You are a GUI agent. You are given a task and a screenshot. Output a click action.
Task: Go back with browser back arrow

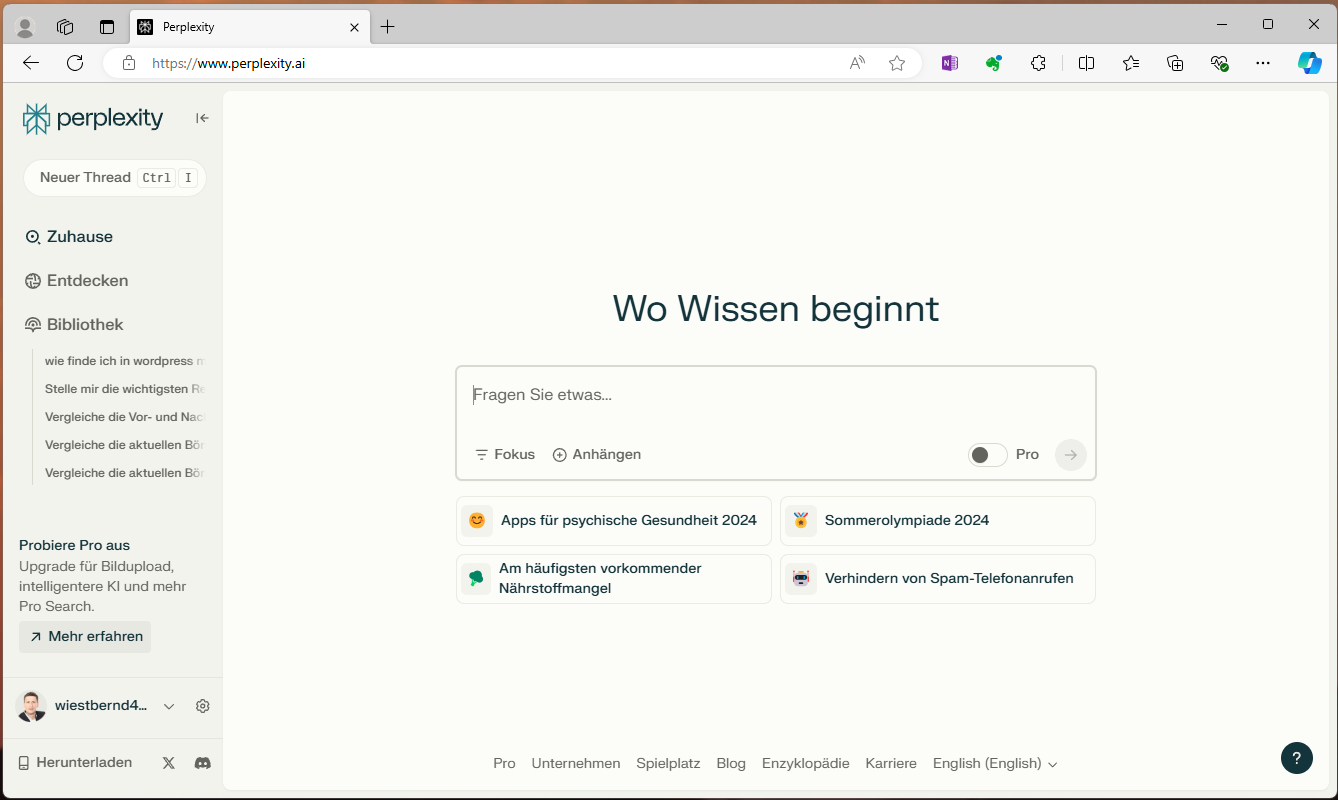click(31, 63)
